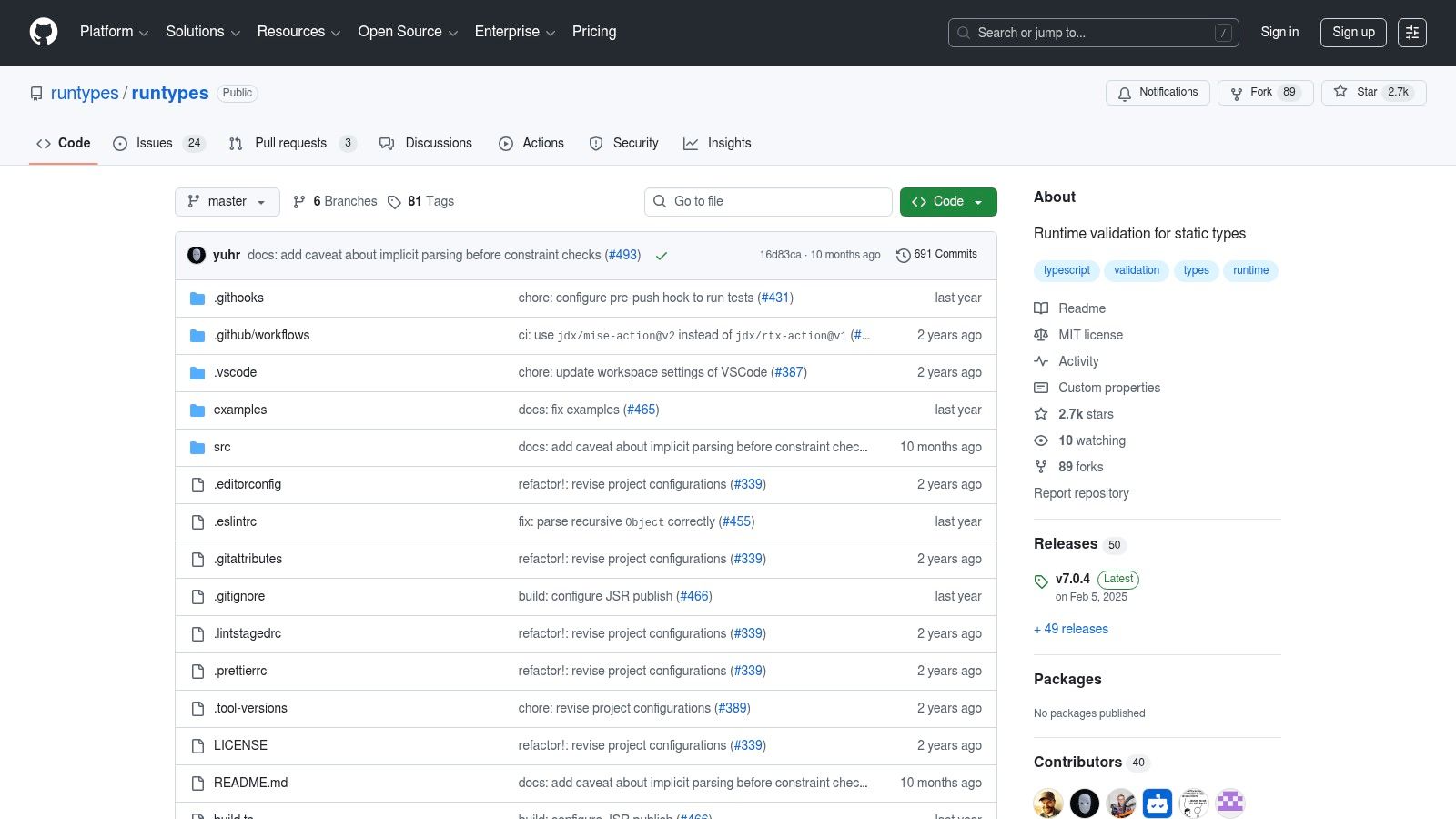Image resolution: width=1456 pixels, height=819 pixels.
Task: Click the Notifications bell button
Action: 1158,93
